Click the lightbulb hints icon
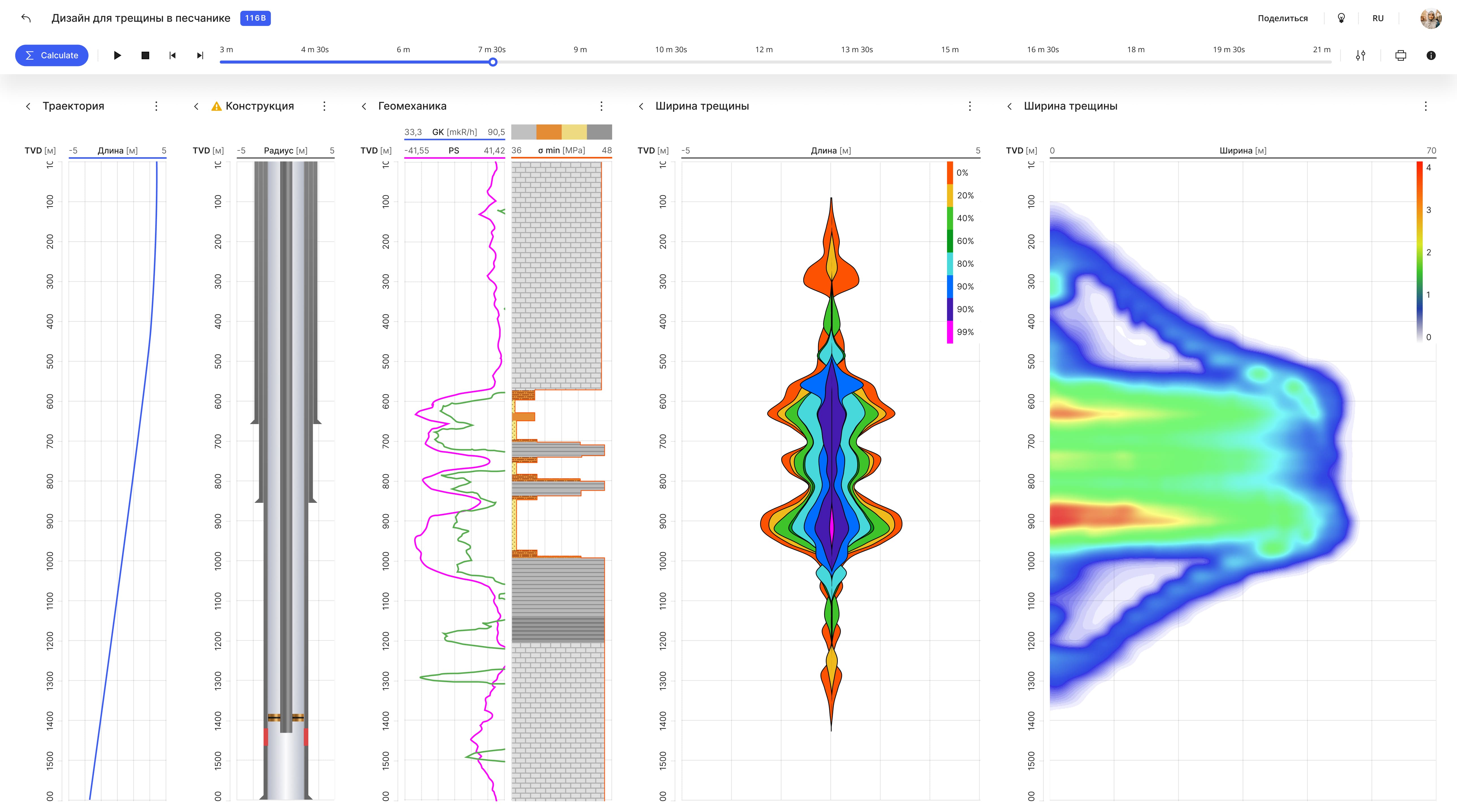Screen dimensions: 1457x812 1341,18
